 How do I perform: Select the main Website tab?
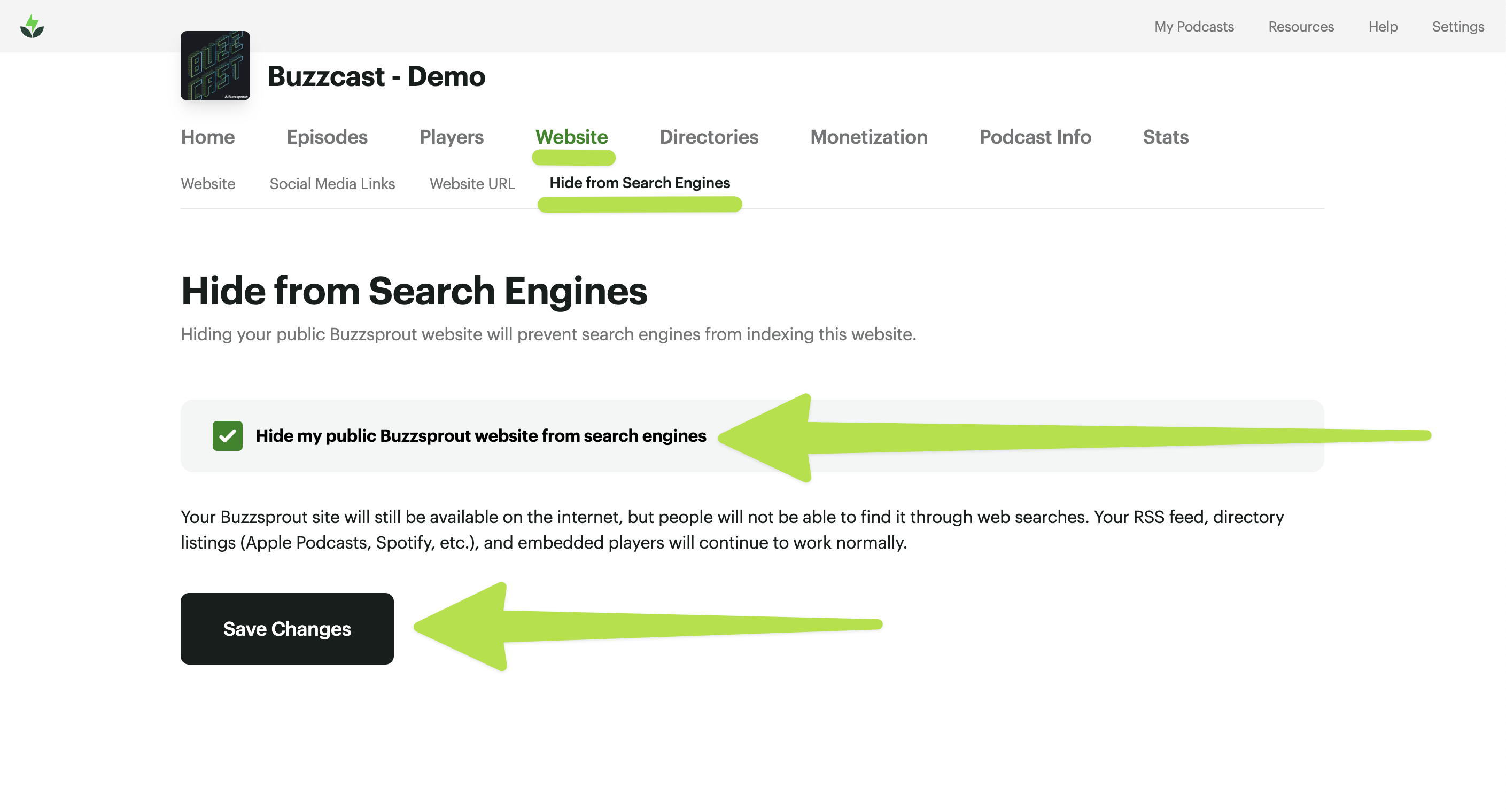coord(571,137)
